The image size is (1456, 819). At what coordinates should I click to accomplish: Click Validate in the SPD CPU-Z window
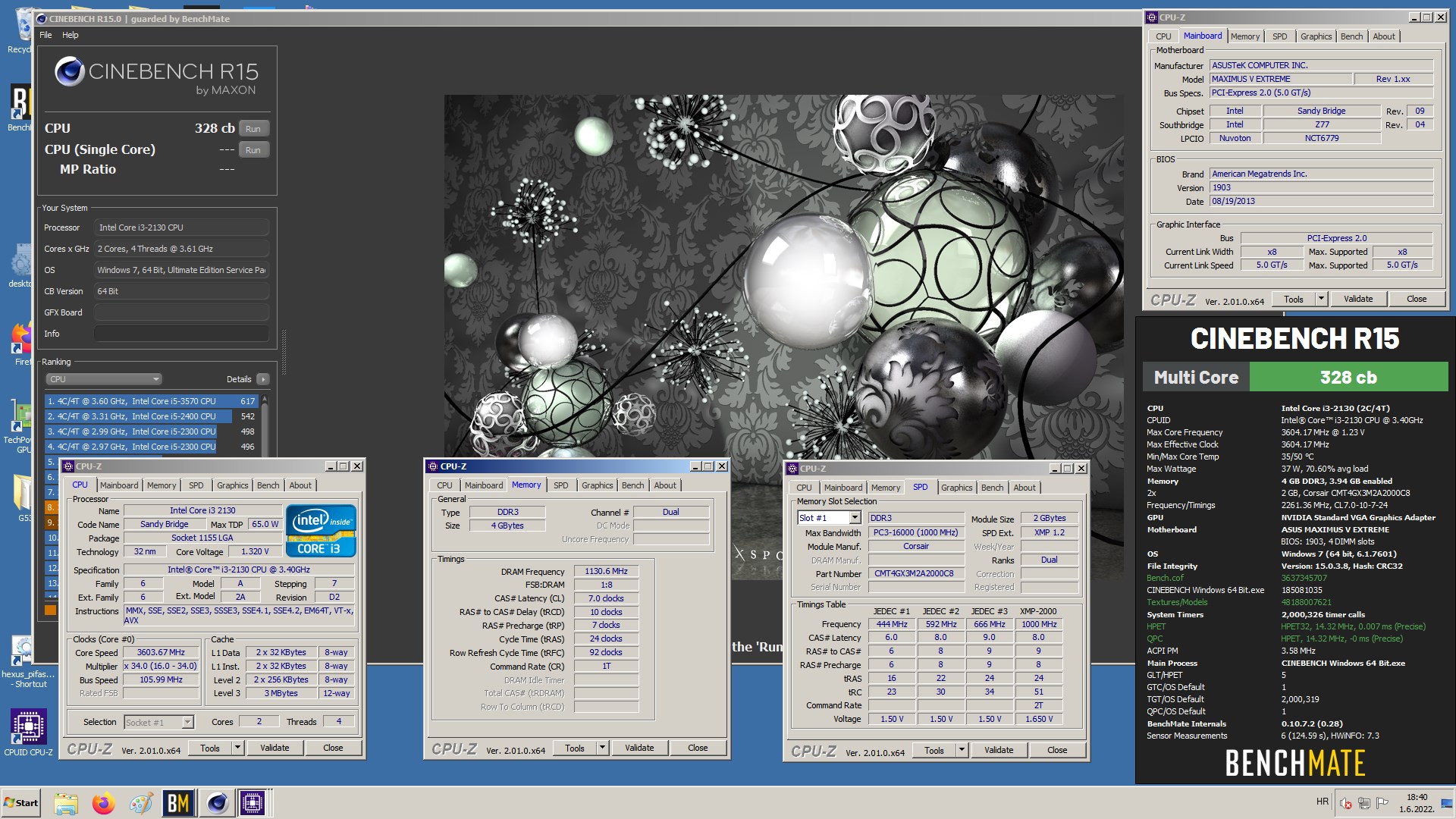coord(999,750)
